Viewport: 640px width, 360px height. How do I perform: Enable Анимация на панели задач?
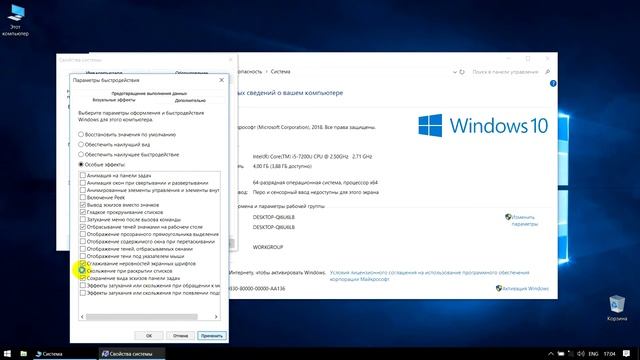point(83,176)
